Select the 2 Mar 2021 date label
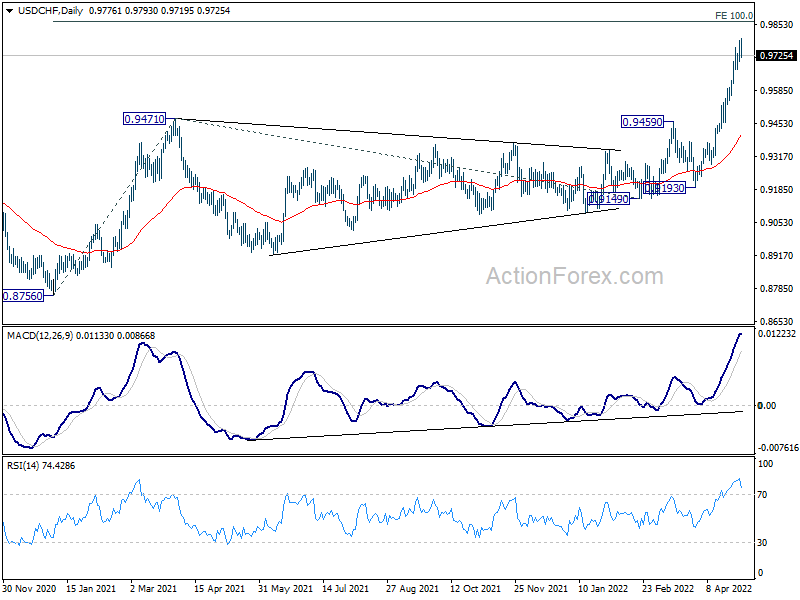 pos(154,588)
